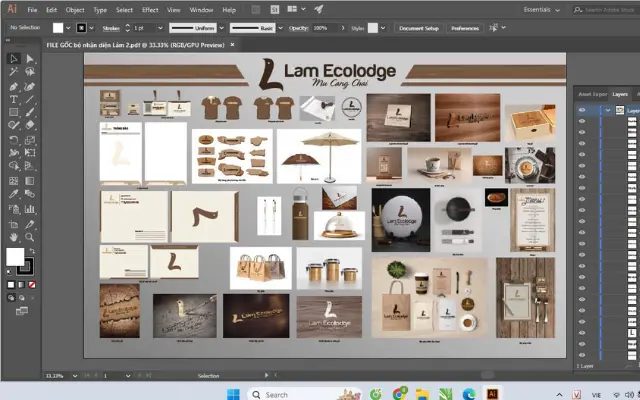The image size is (640, 400).
Task: Click the Fill color swatch in control bar
Action: tap(57, 28)
